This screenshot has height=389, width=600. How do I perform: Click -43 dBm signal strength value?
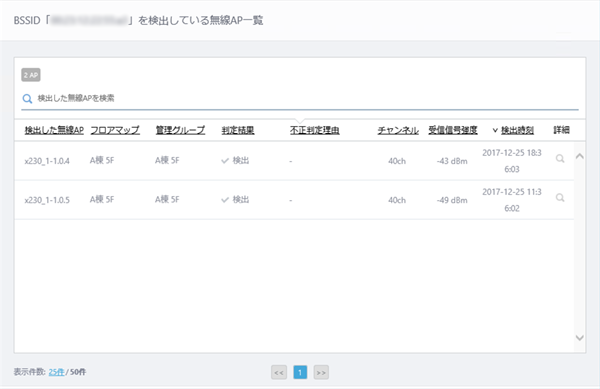pos(452,161)
